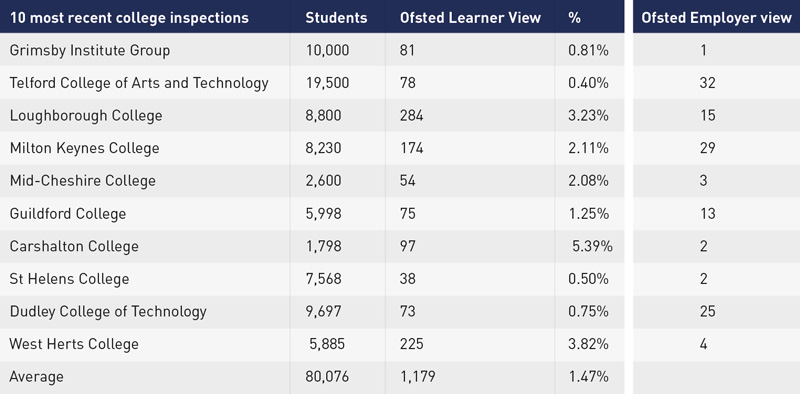Image resolution: width=800 pixels, height=394 pixels.
Task: Click Telford College of Arts and Technology
Action: [x=139, y=83]
